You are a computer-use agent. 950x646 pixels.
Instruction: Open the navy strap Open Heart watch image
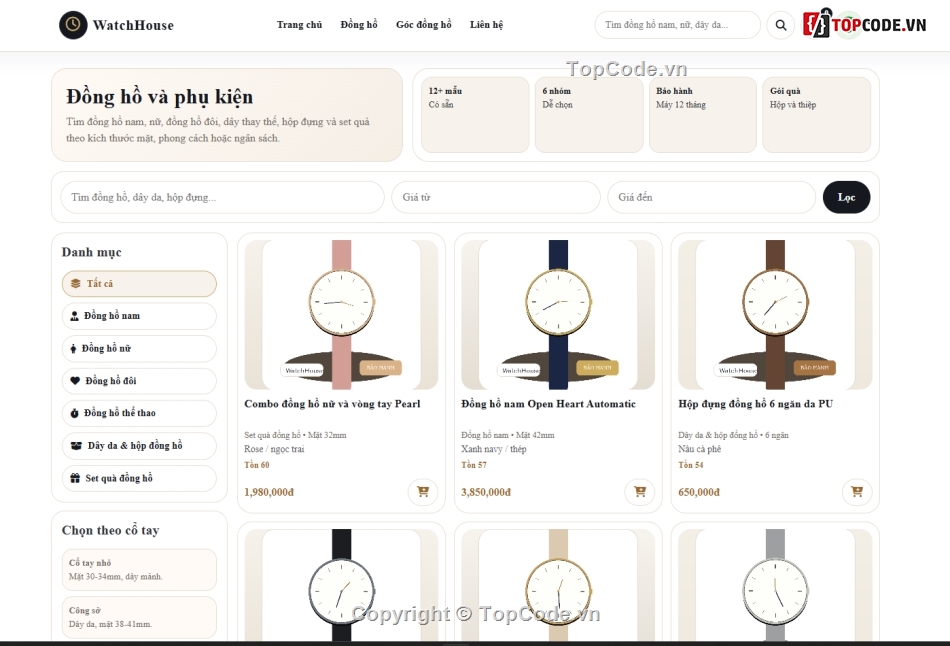coord(558,315)
